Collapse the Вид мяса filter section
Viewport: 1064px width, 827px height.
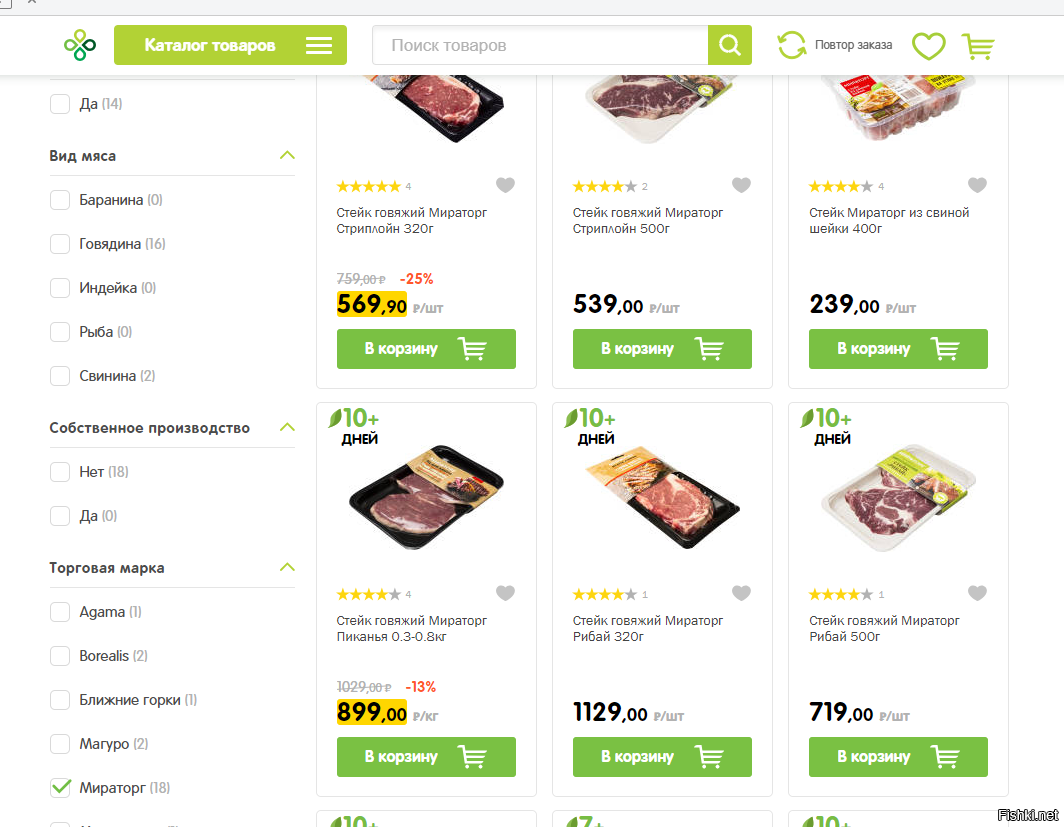287,155
